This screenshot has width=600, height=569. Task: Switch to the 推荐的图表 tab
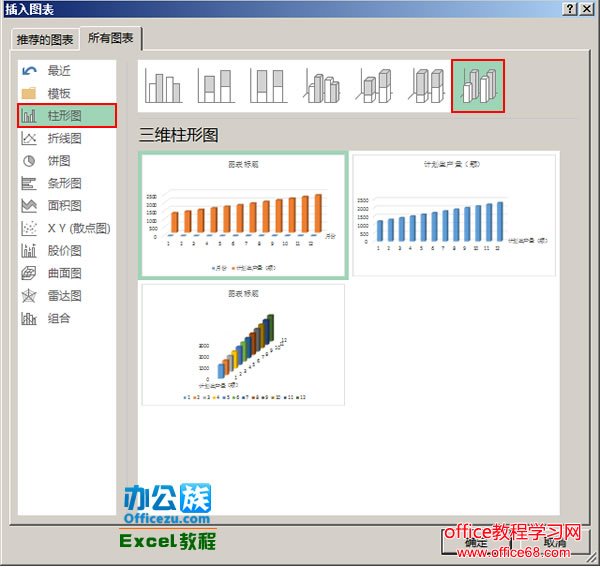pos(45,39)
